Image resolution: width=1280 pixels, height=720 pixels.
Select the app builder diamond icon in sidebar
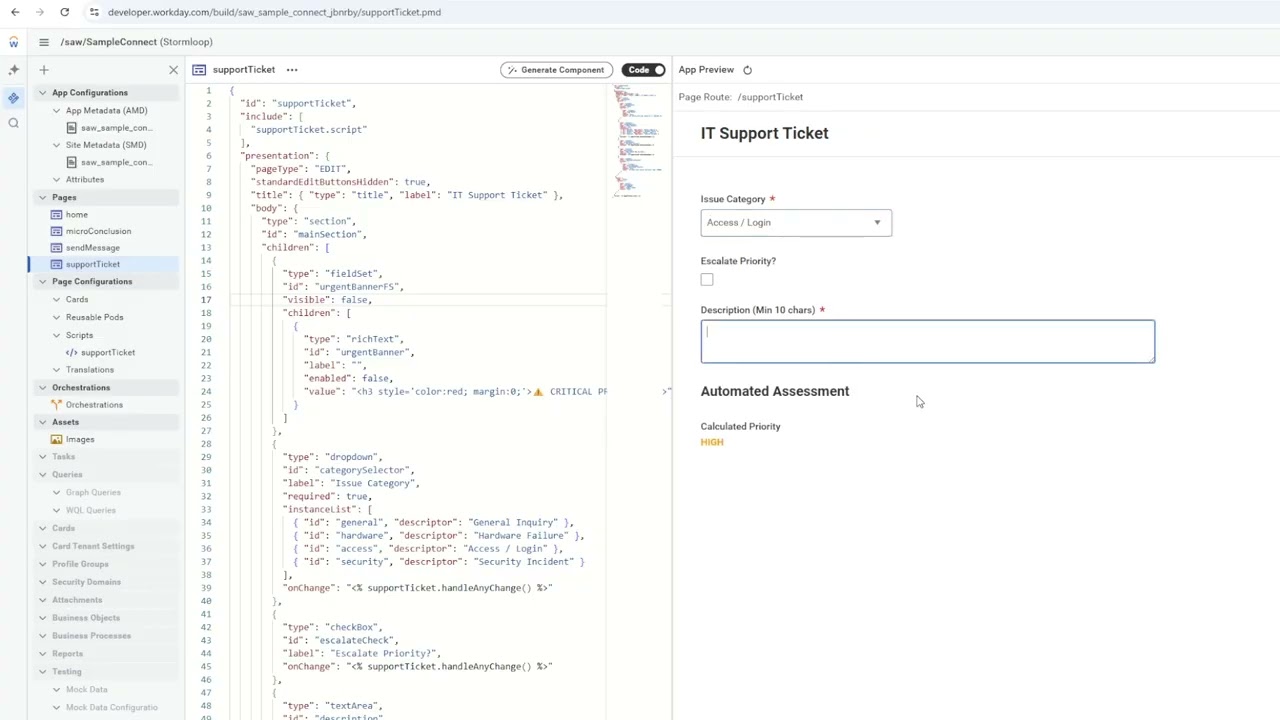(13, 98)
